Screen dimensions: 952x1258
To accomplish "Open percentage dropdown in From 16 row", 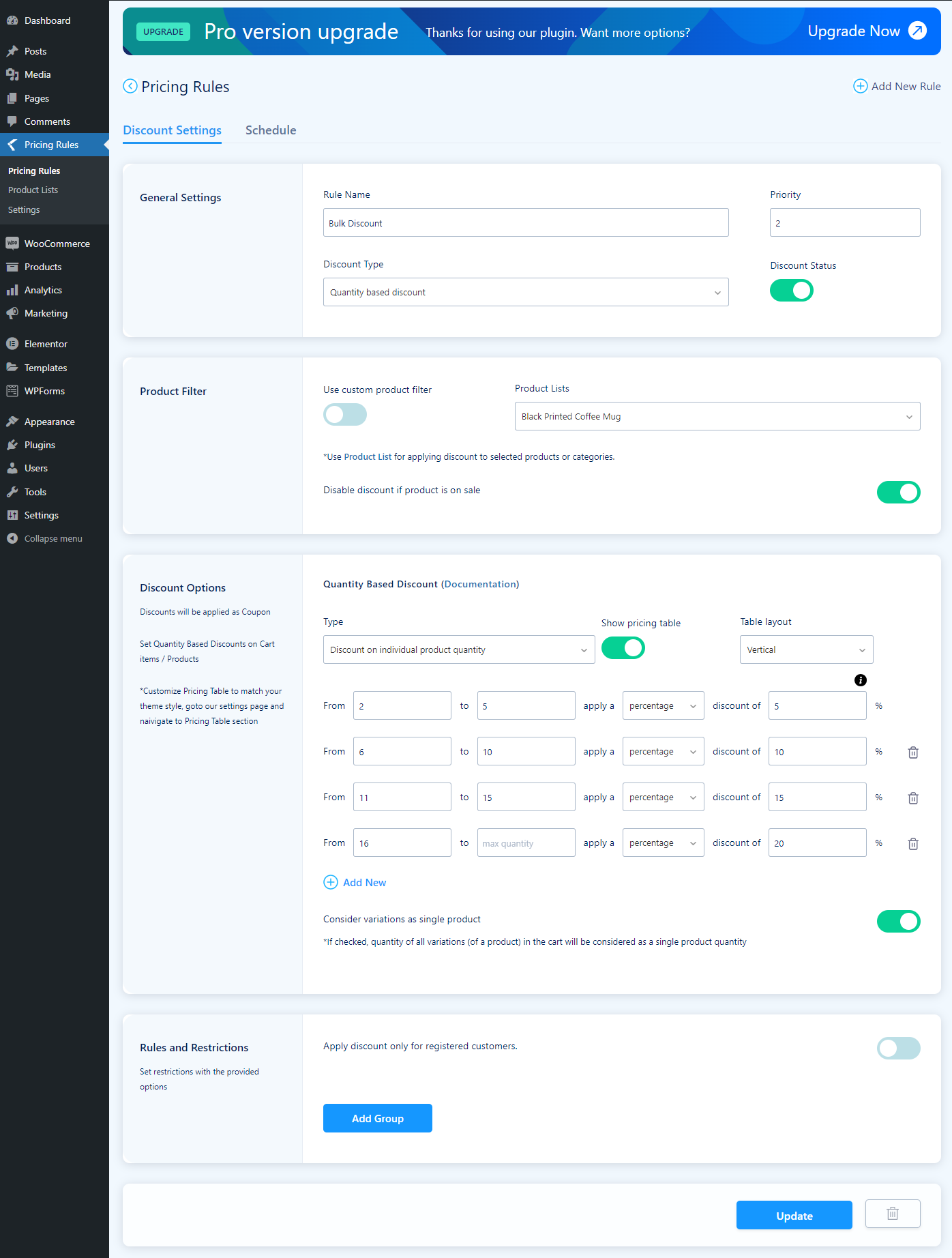I will 664,843.
